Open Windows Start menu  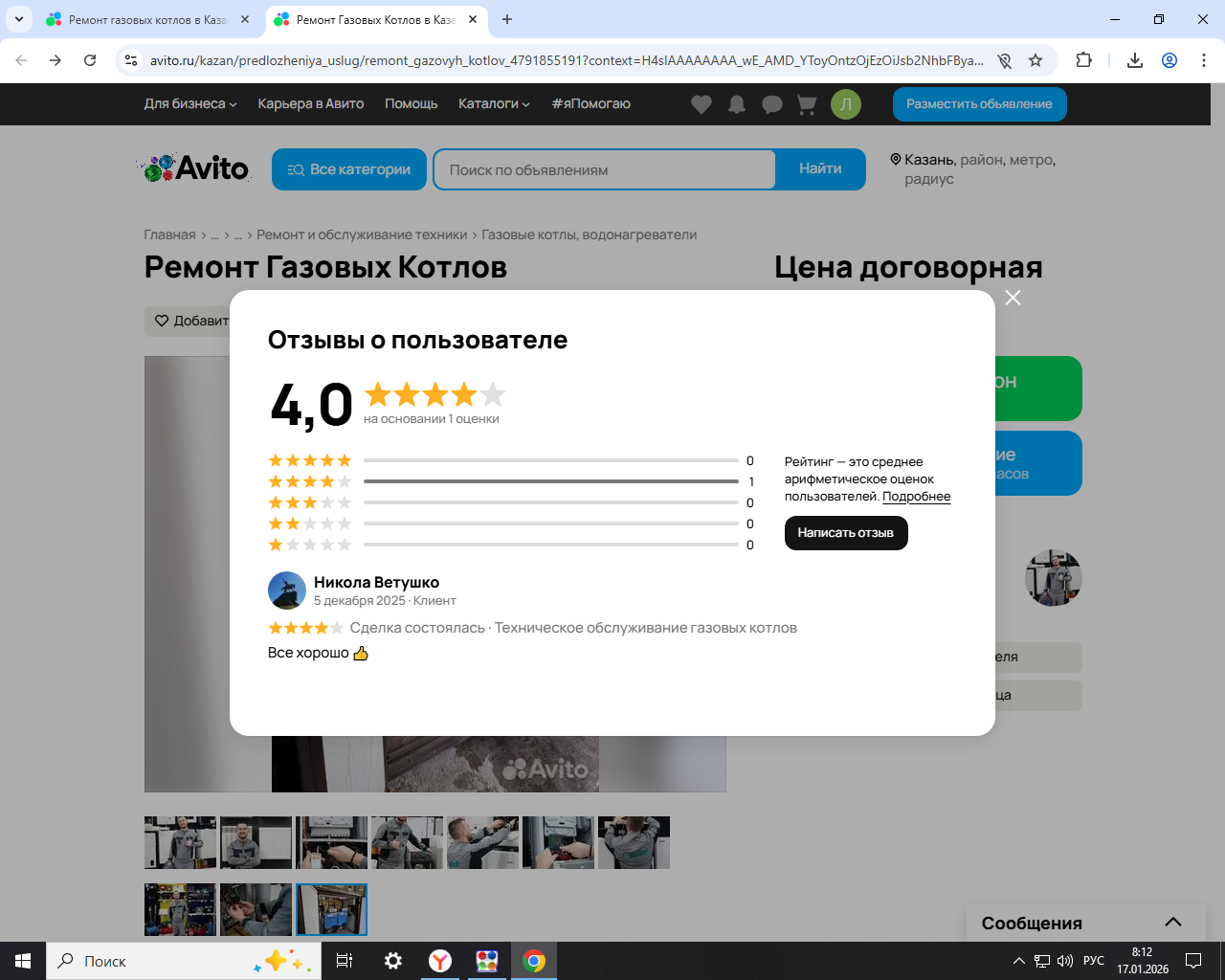coord(23,961)
